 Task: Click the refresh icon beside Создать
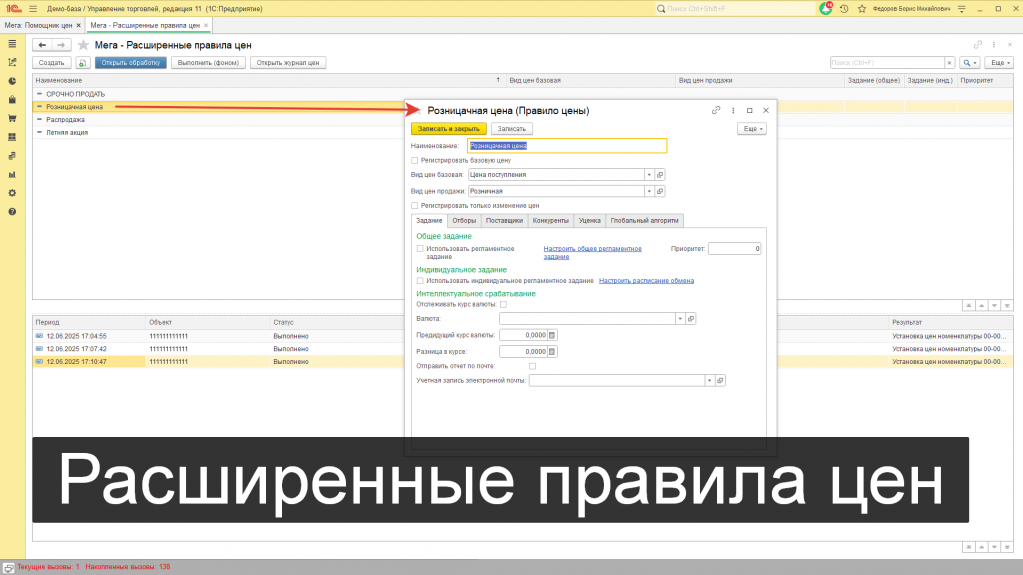pos(82,63)
